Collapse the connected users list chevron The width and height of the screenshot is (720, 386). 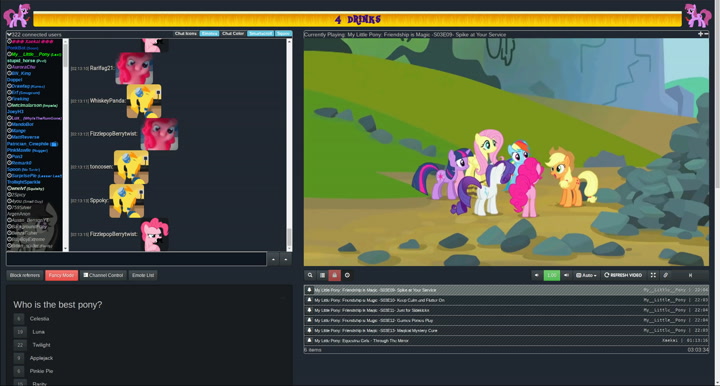click(x=9, y=34)
